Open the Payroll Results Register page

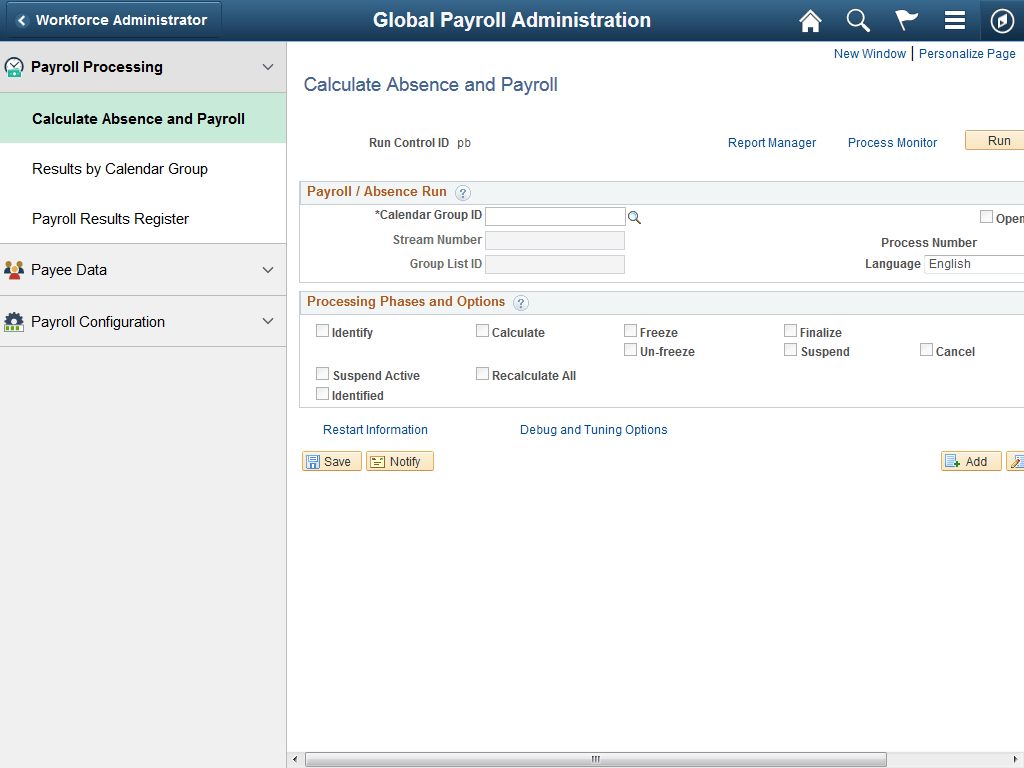click(110, 219)
